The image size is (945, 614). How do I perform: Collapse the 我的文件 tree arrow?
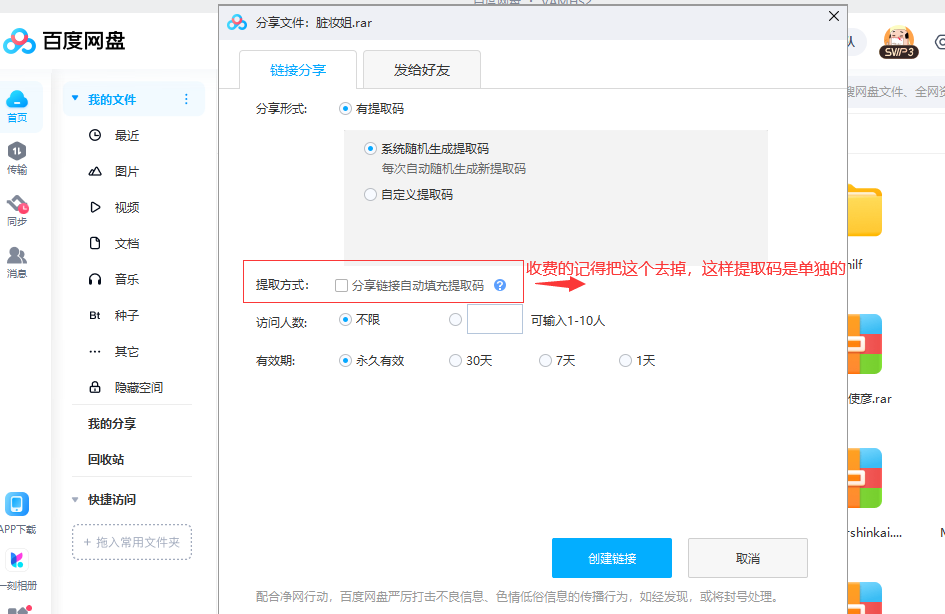tap(74, 99)
